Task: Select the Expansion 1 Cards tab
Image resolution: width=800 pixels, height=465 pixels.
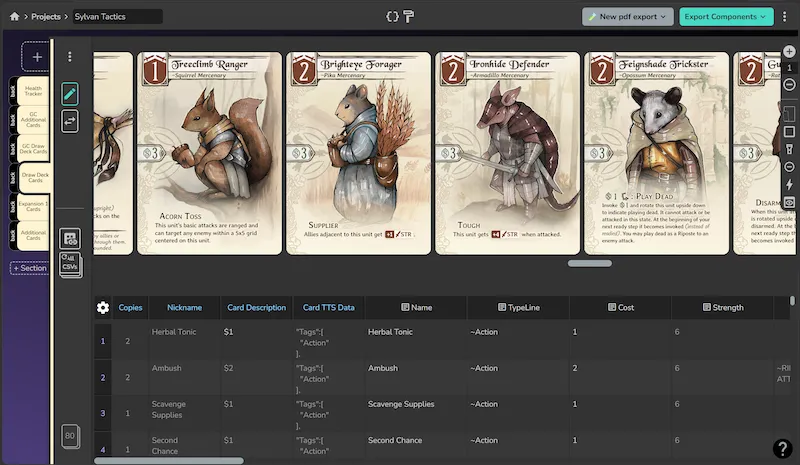Action: click(33, 206)
